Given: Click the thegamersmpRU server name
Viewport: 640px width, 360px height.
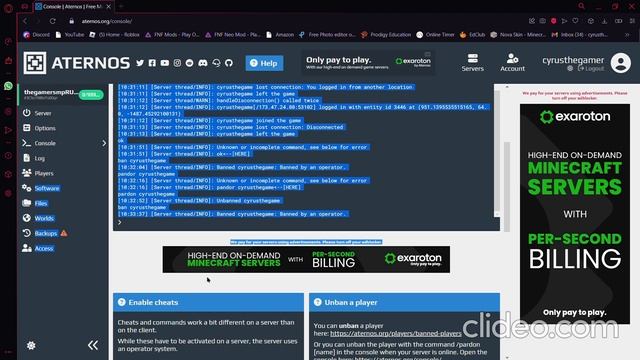Looking at the screenshot, I should pyautogui.click(x=50, y=92).
